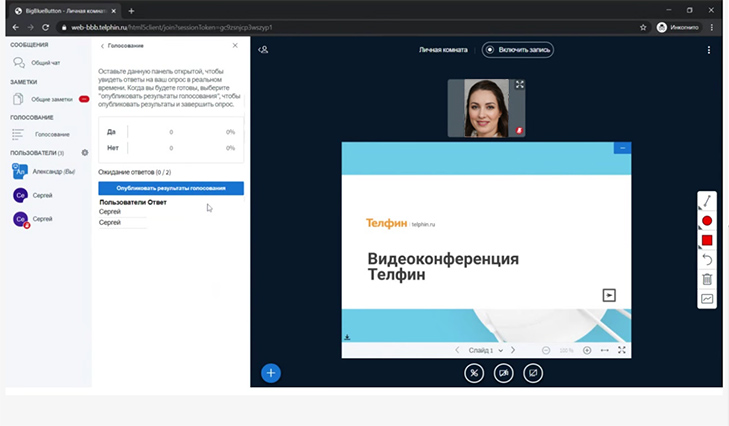Click the Нет poll result row
Image resolution: width=729 pixels, height=426 pixels.
[x=171, y=148]
